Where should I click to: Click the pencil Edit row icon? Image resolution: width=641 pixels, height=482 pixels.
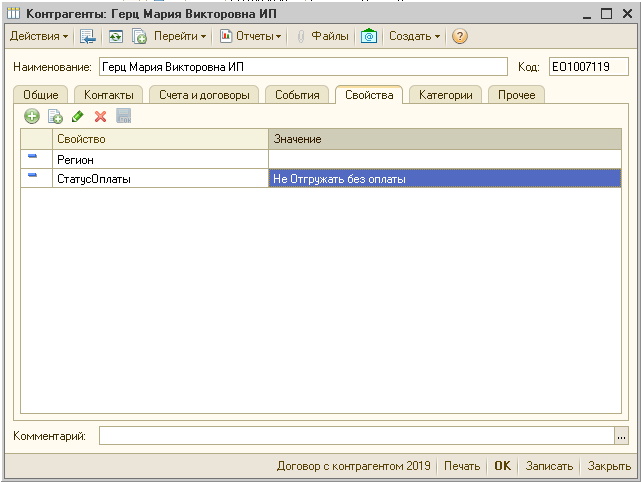[x=78, y=117]
